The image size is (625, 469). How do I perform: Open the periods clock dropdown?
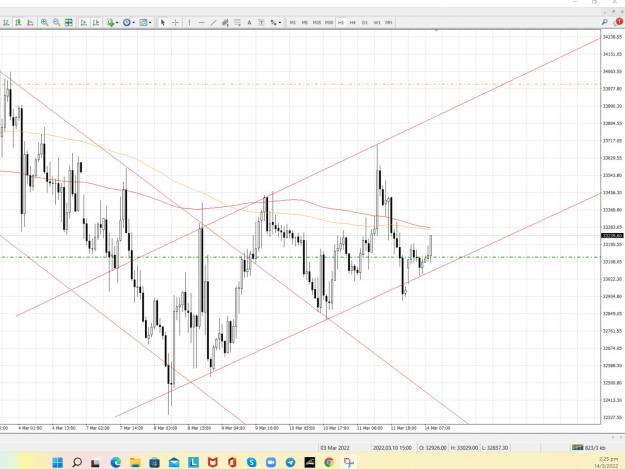pyautogui.click(x=128, y=23)
